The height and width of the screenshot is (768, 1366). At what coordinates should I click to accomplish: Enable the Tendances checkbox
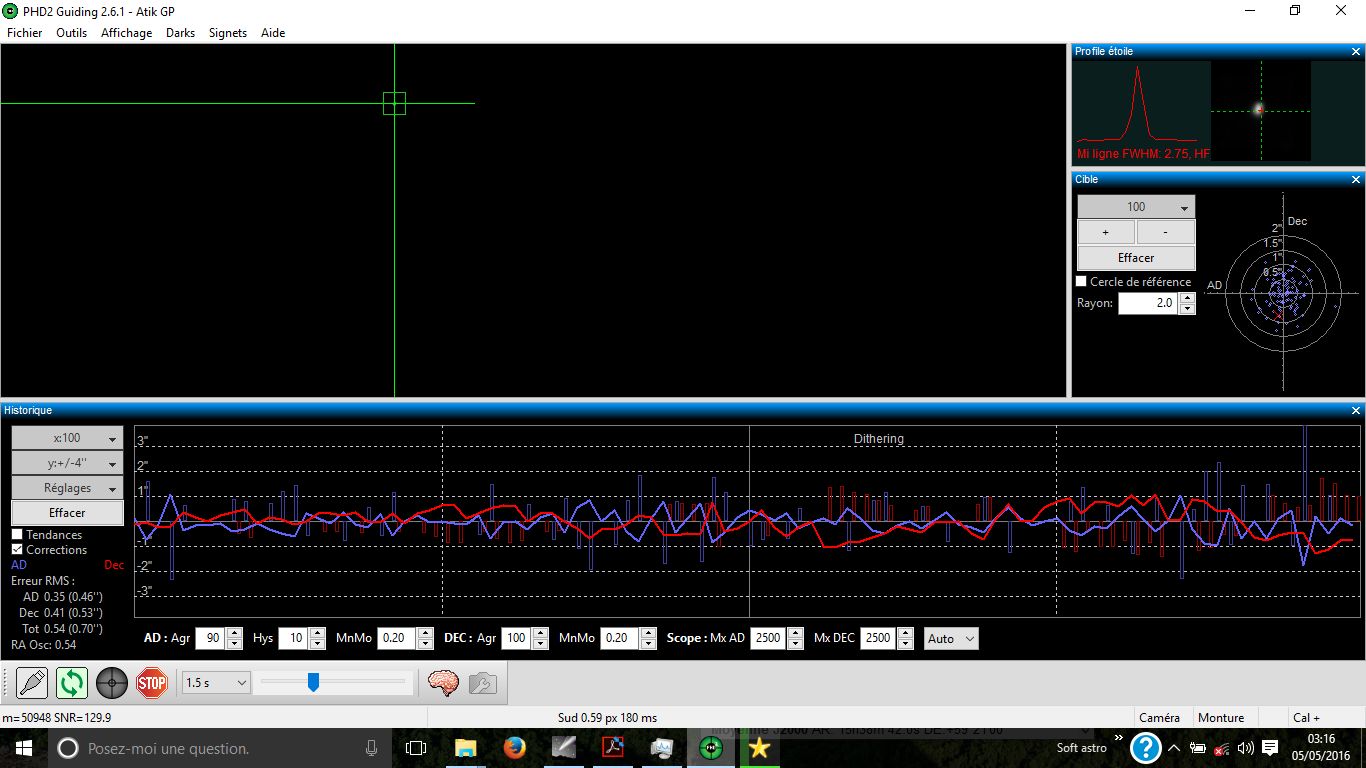click(17, 535)
